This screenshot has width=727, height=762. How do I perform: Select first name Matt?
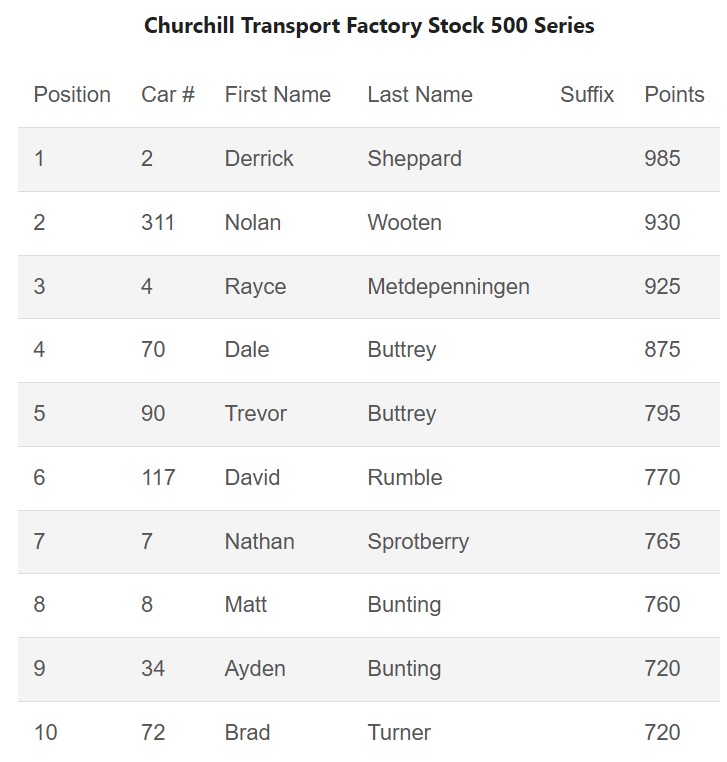click(x=246, y=605)
